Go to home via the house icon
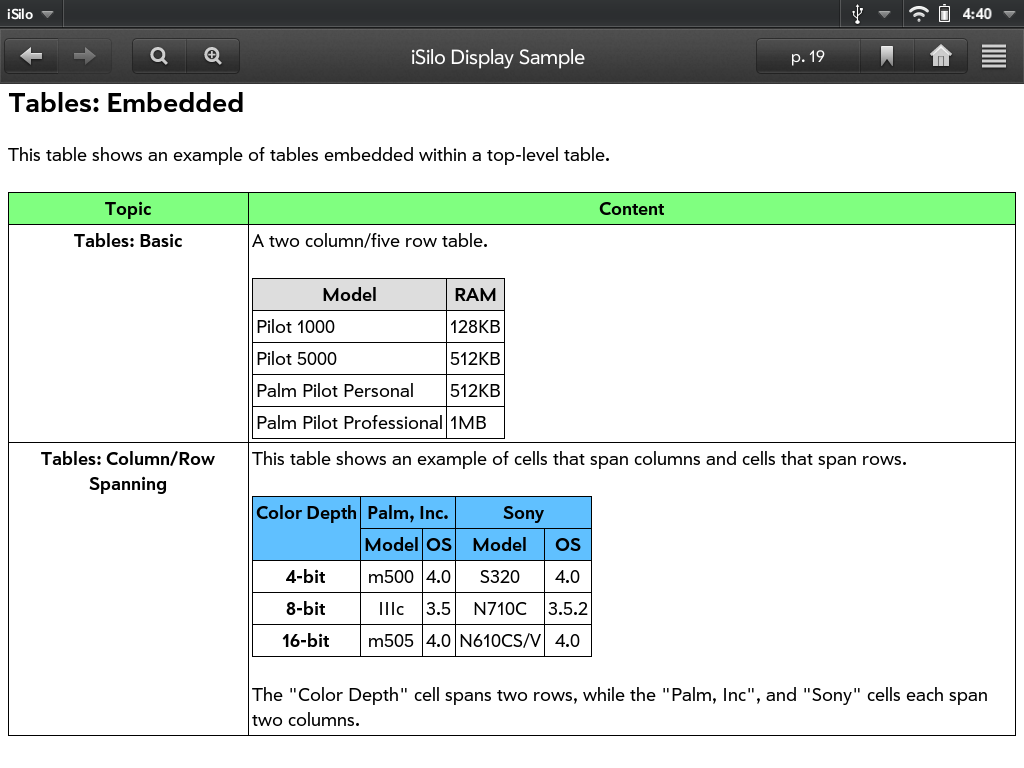Image resolution: width=1024 pixels, height=768 pixels. click(940, 57)
